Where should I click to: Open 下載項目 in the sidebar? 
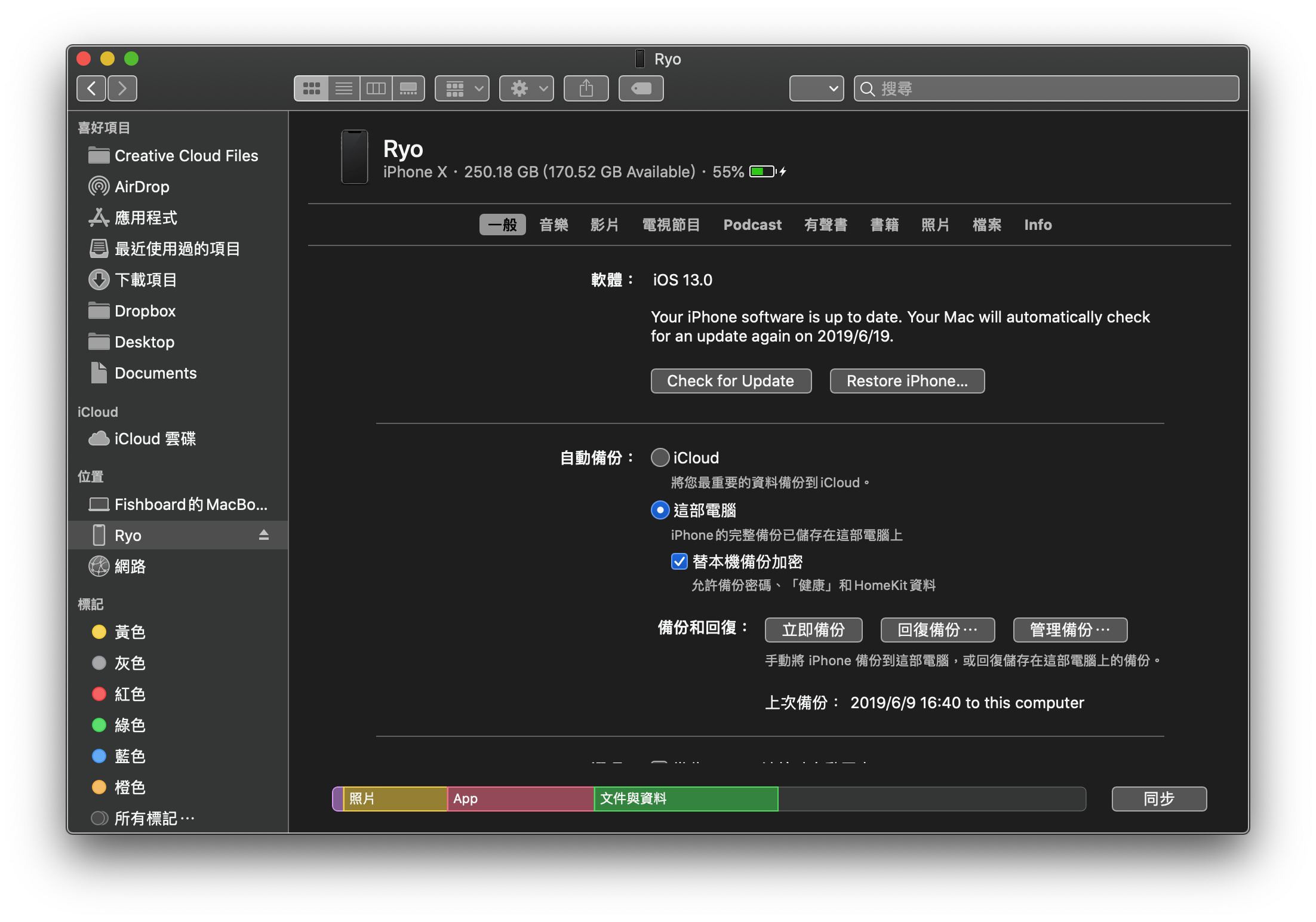(x=178, y=280)
